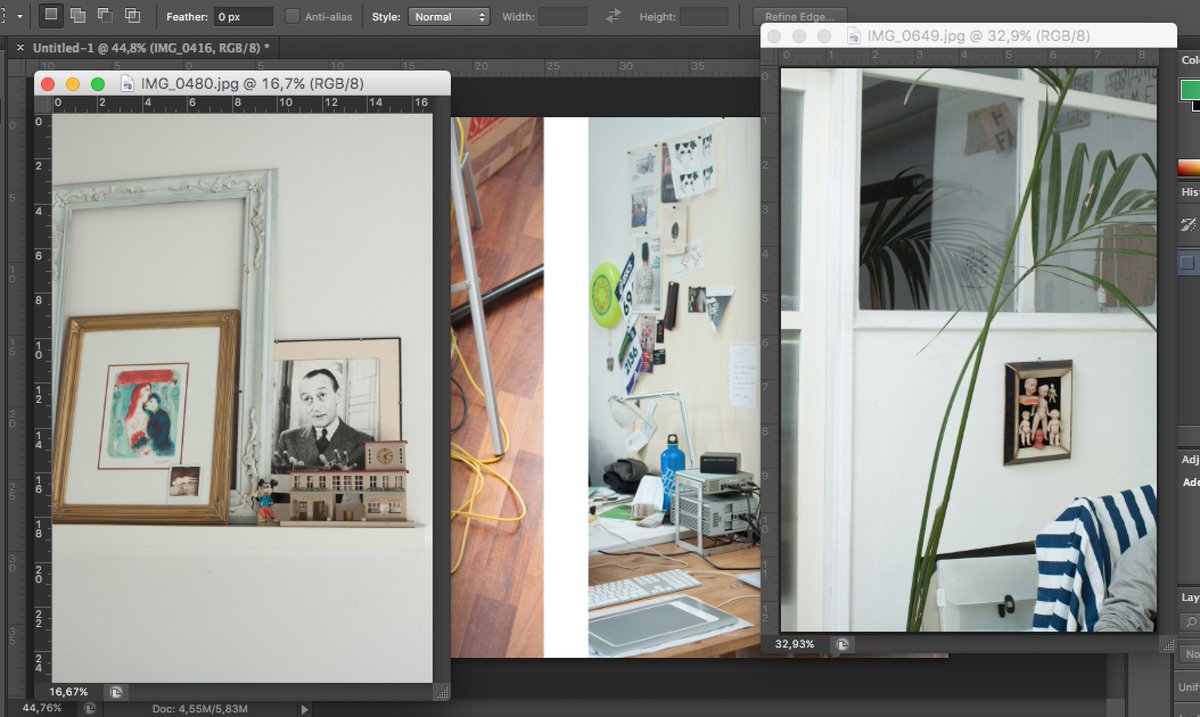Open the tool preset dropdown arrow
Viewport: 1200px width, 717px height.
pos(20,16)
